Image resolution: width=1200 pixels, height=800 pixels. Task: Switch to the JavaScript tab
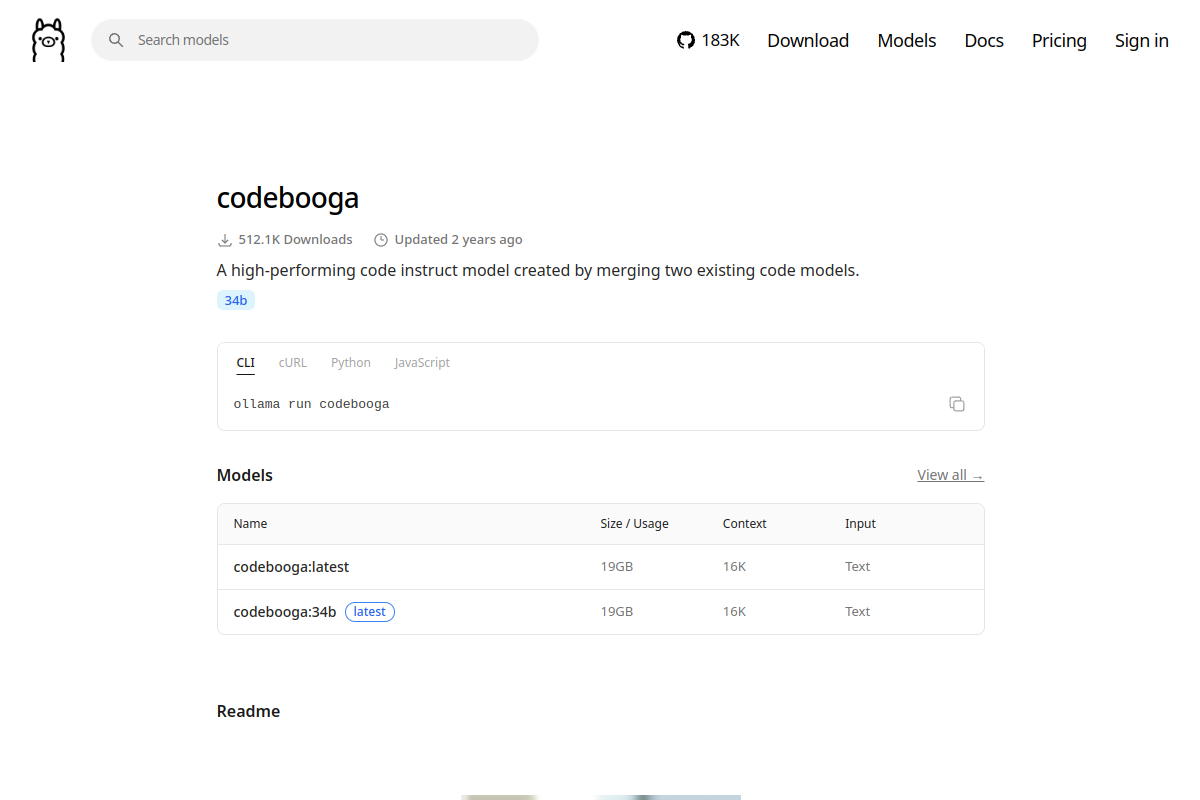tap(422, 363)
